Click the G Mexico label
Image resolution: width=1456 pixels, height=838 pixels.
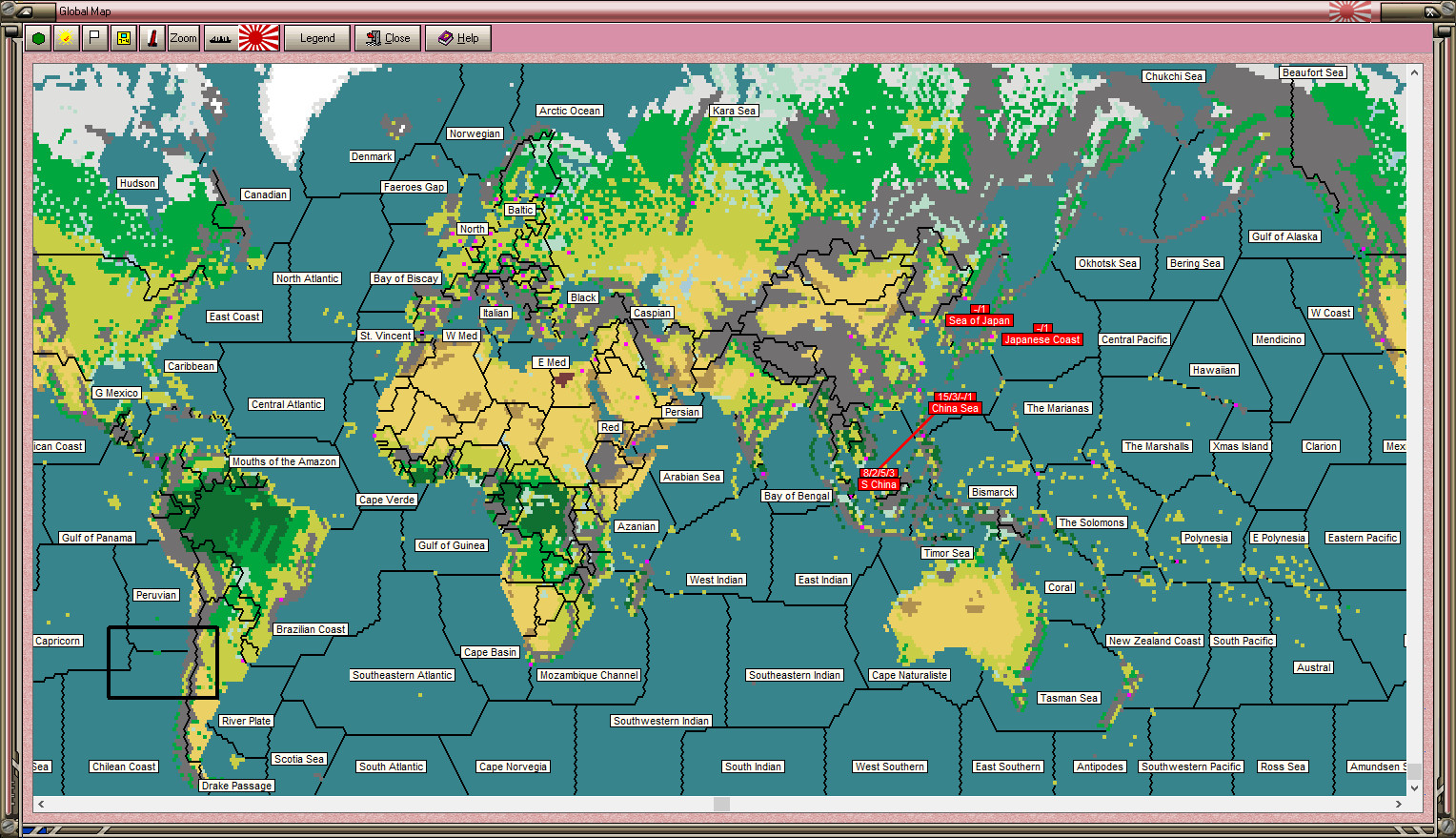117,393
